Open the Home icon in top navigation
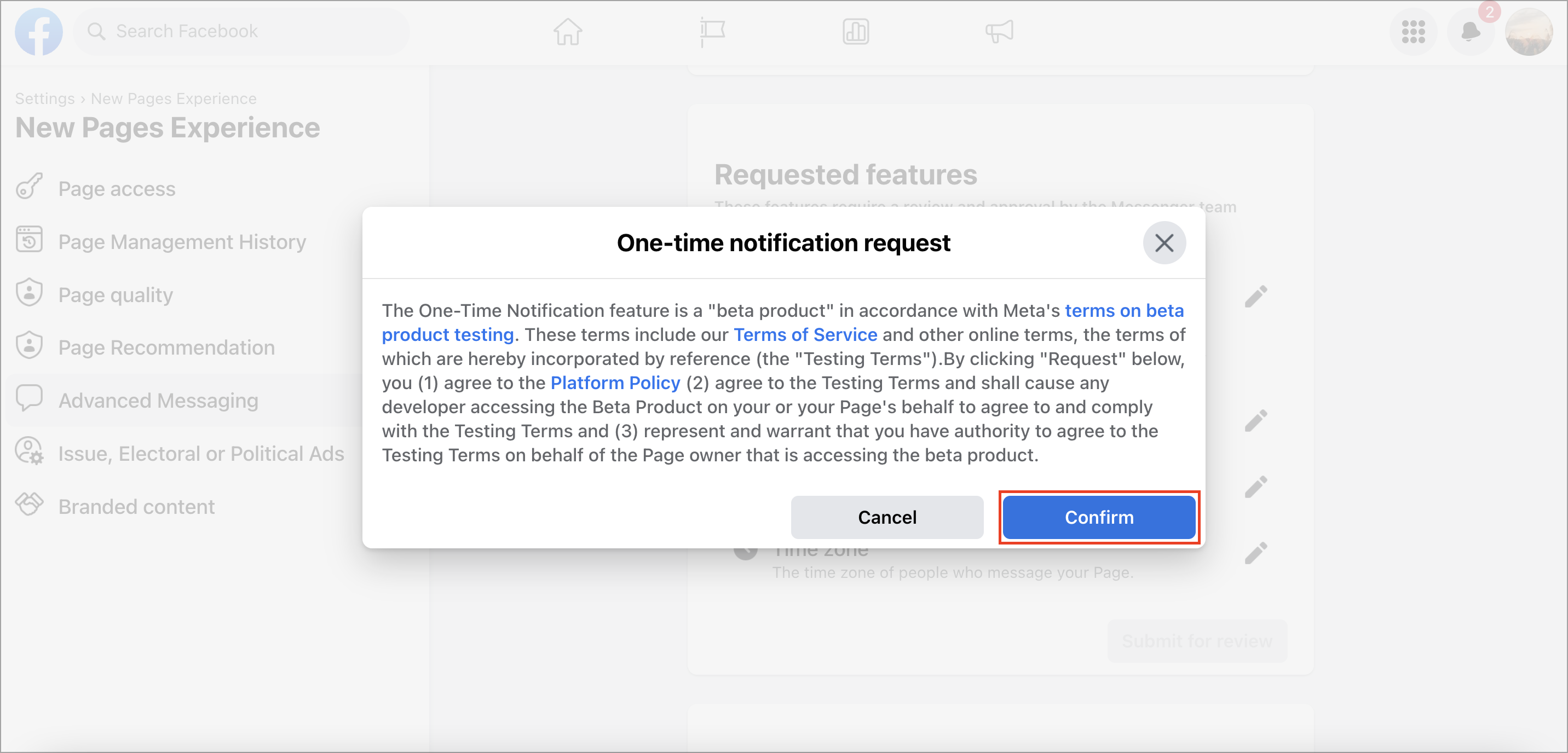 point(568,31)
